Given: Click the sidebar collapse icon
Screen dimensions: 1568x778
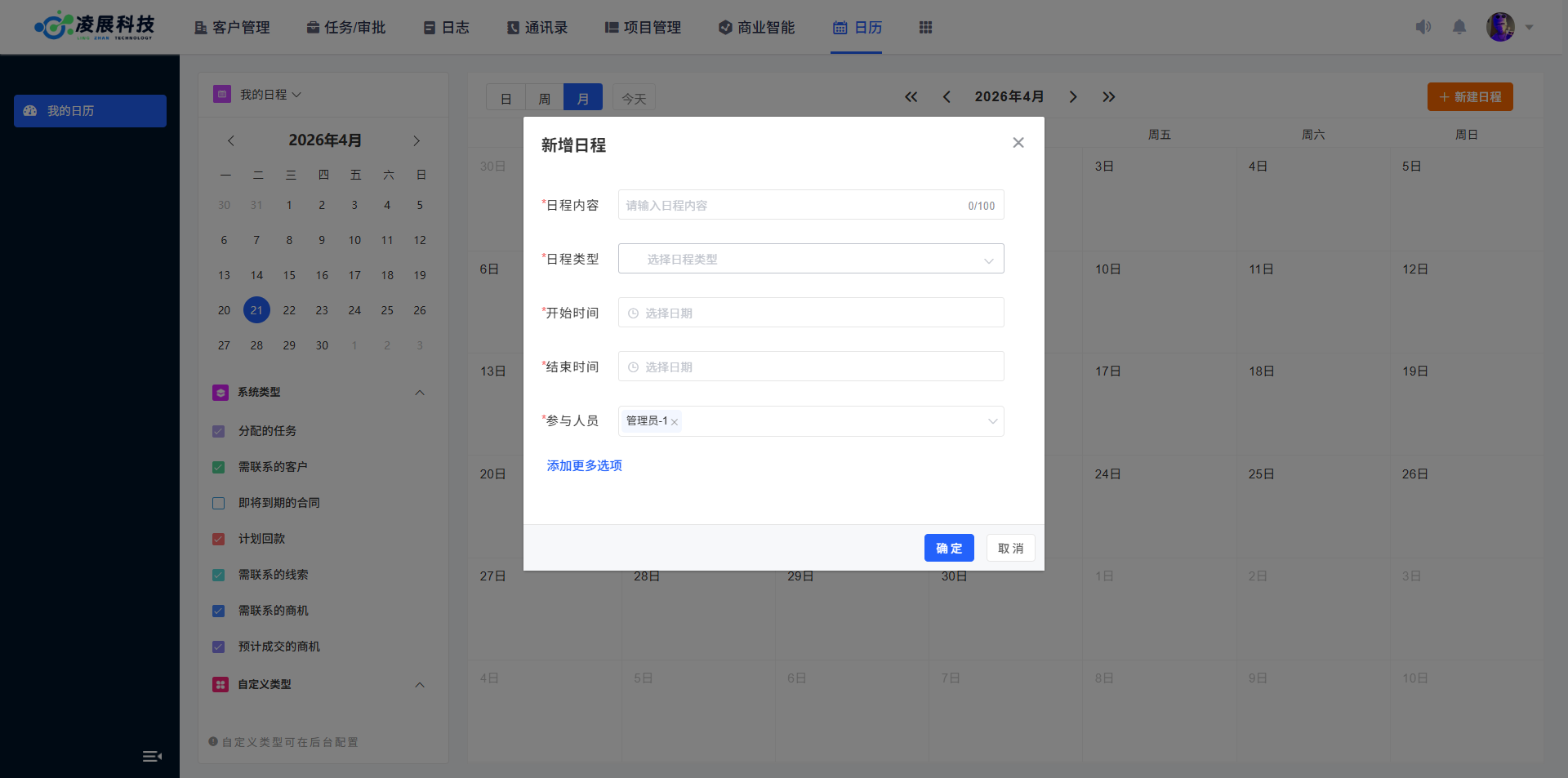Looking at the screenshot, I should click(152, 756).
